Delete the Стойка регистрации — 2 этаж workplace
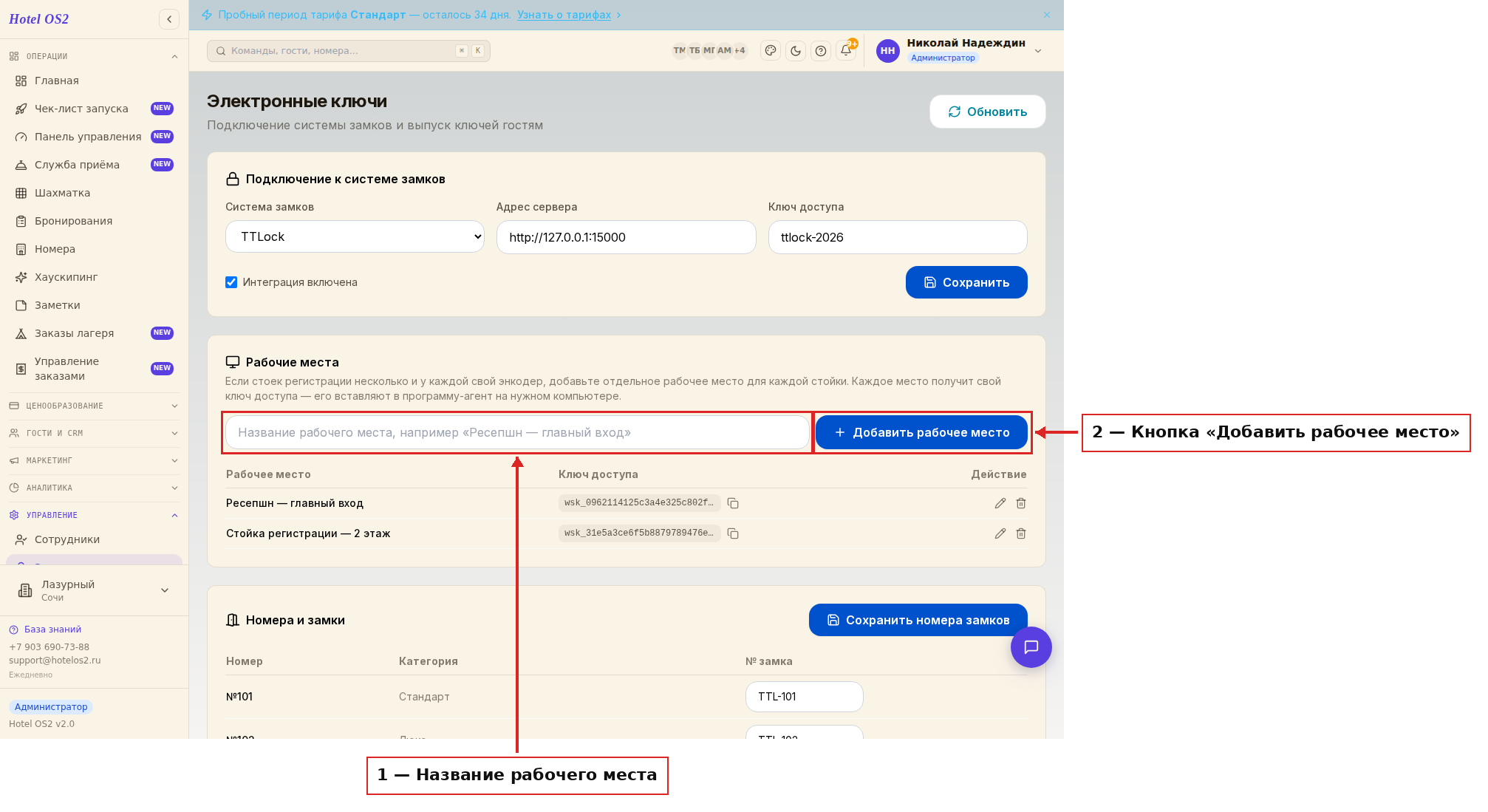Viewport: 1488px width, 812px height. (x=1021, y=533)
